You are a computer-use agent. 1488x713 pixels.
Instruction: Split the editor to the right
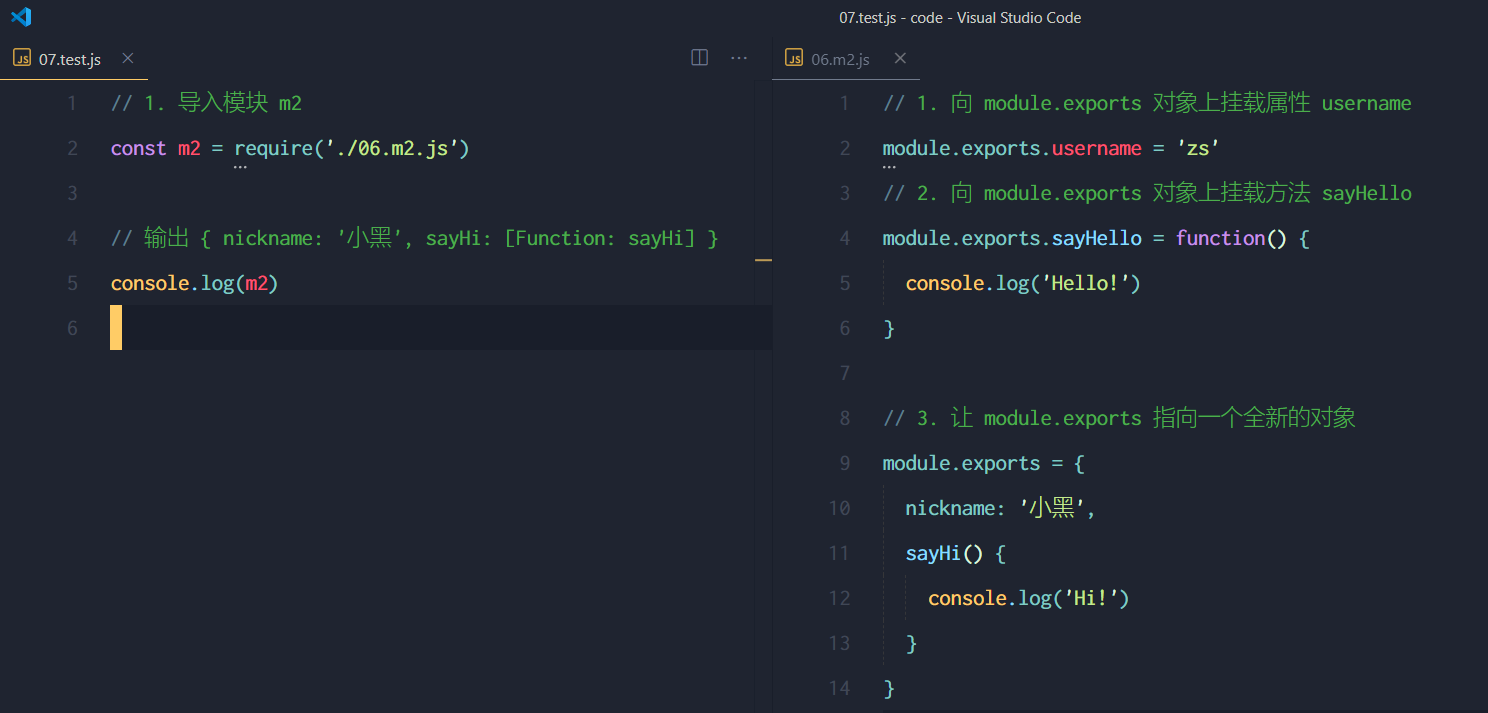click(x=700, y=58)
